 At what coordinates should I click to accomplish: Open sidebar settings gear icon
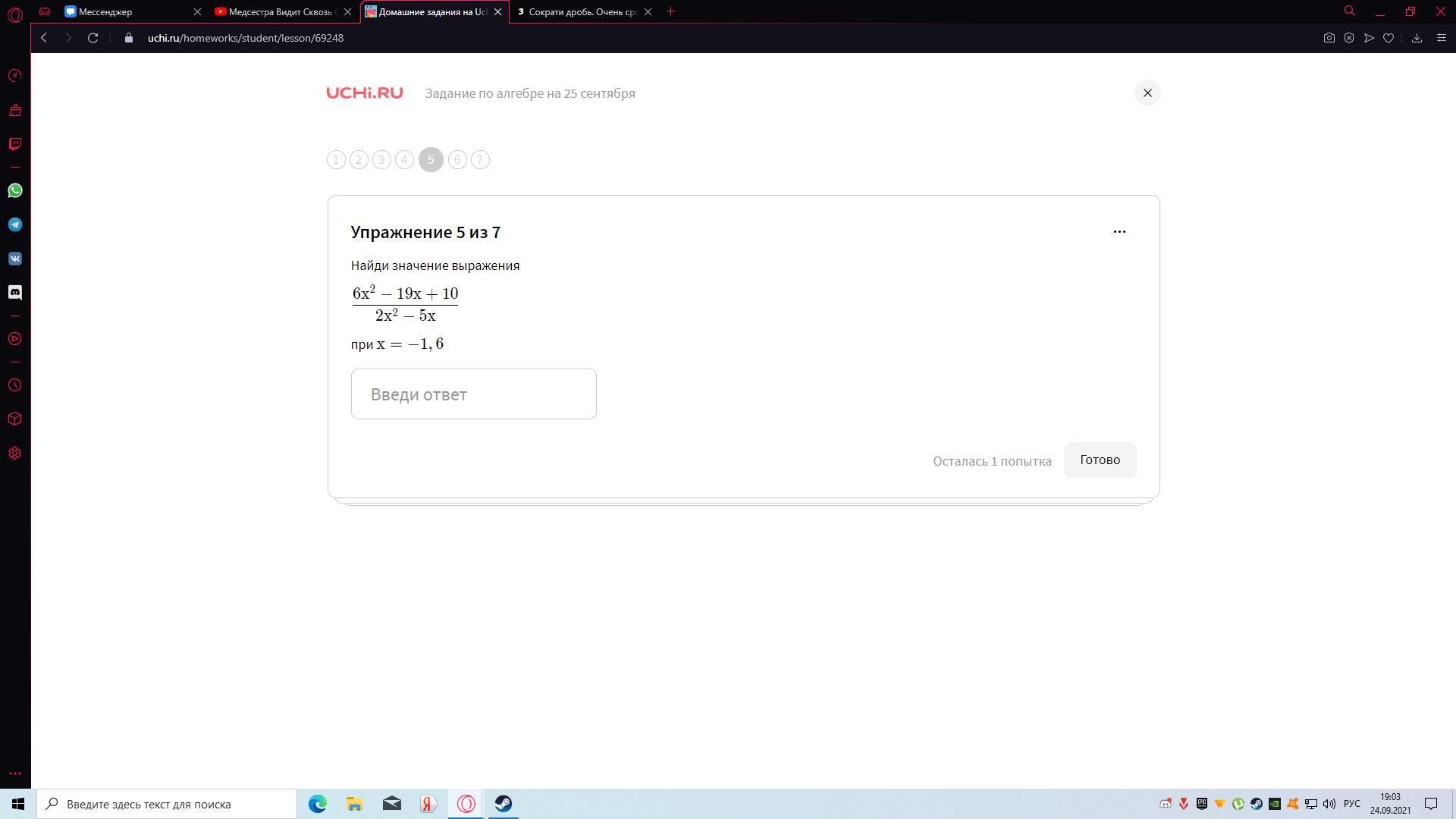[x=15, y=453]
